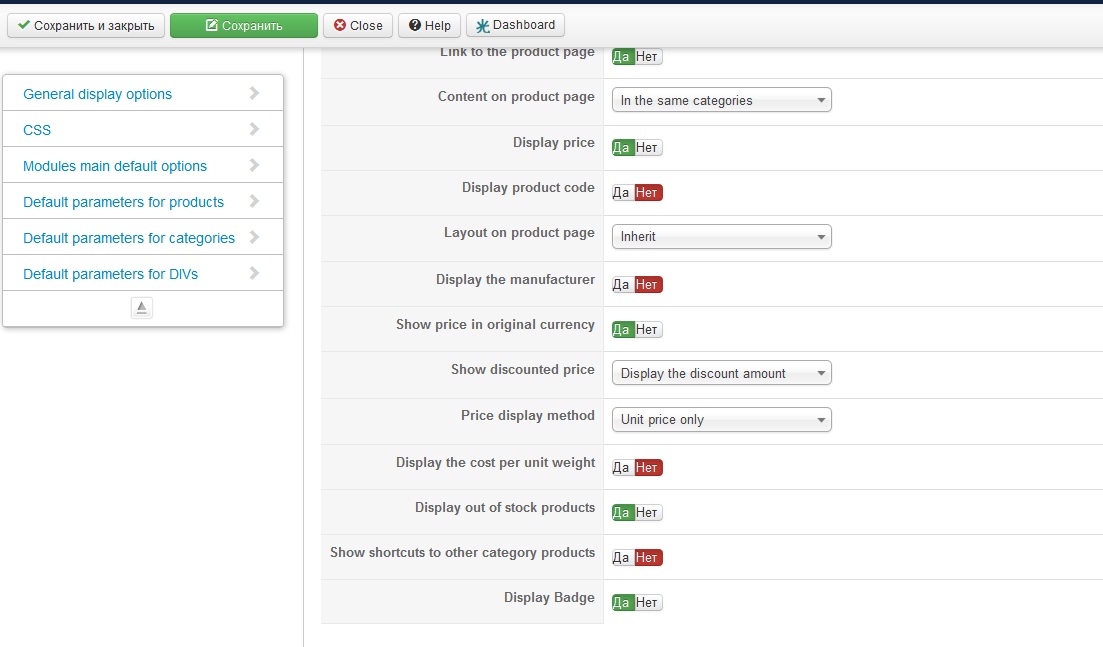Click chevron icon beside Default parameters for products

(x=254, y=201)
